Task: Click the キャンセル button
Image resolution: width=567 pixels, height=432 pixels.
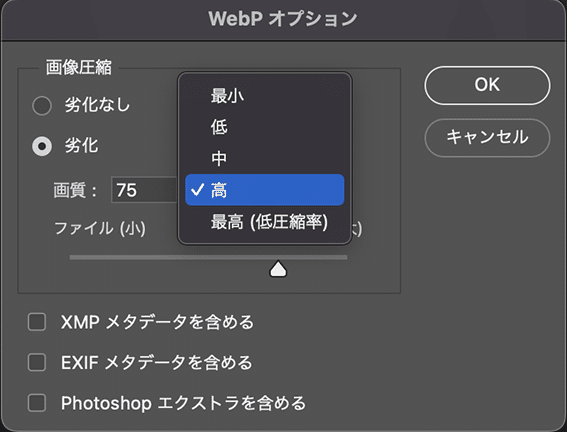Action: (x=487, y=138)
